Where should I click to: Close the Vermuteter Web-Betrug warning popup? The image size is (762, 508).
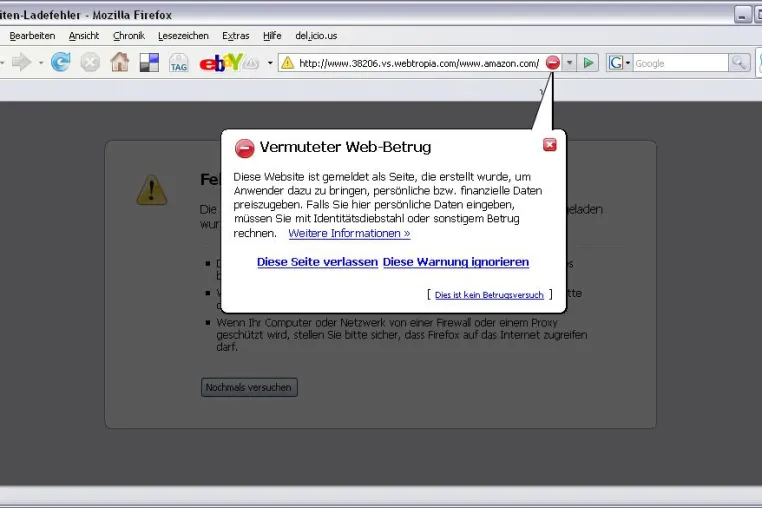[550, 145]
